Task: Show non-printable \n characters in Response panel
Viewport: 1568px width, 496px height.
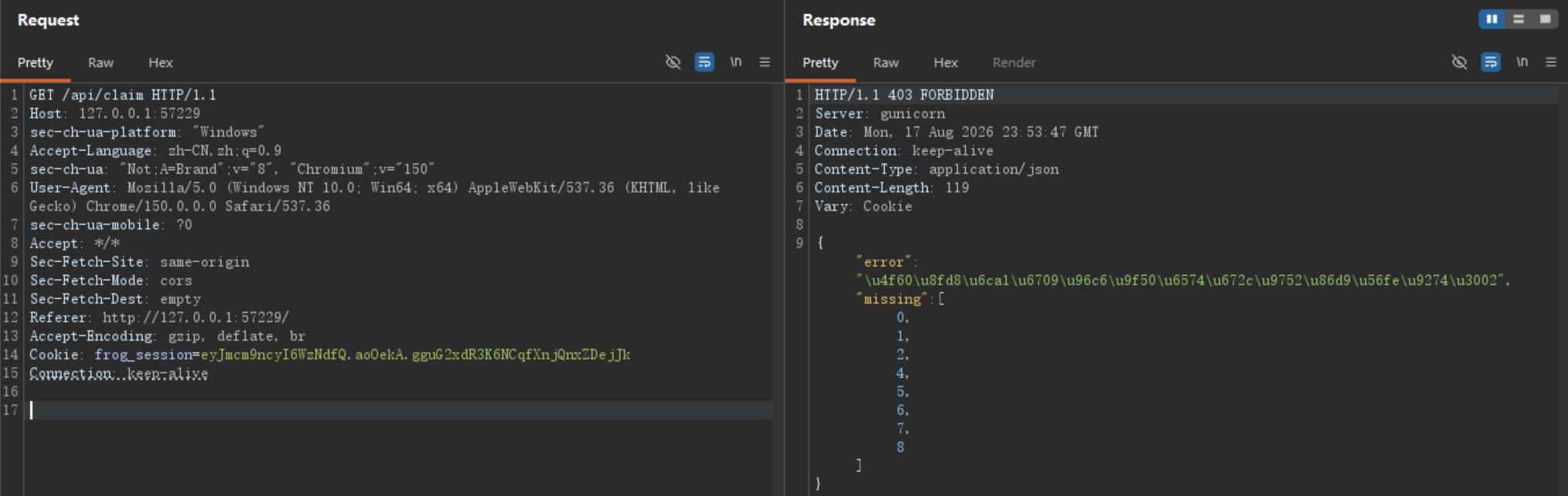Action: click(x=1522, y=62)
